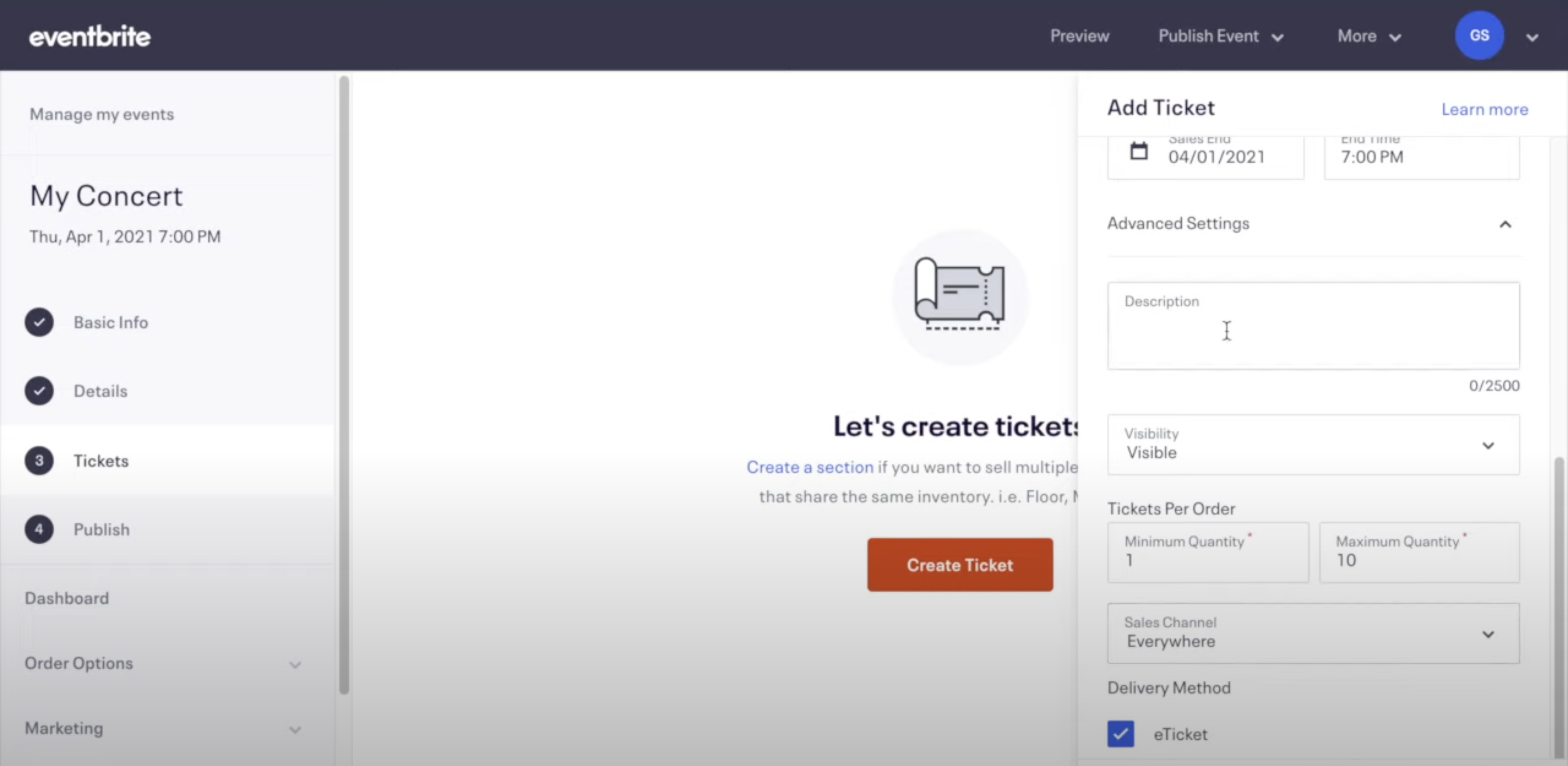1568x766 pixels.
Task: Click the Basic Info completed checkmark
Action: coord(39,322)
